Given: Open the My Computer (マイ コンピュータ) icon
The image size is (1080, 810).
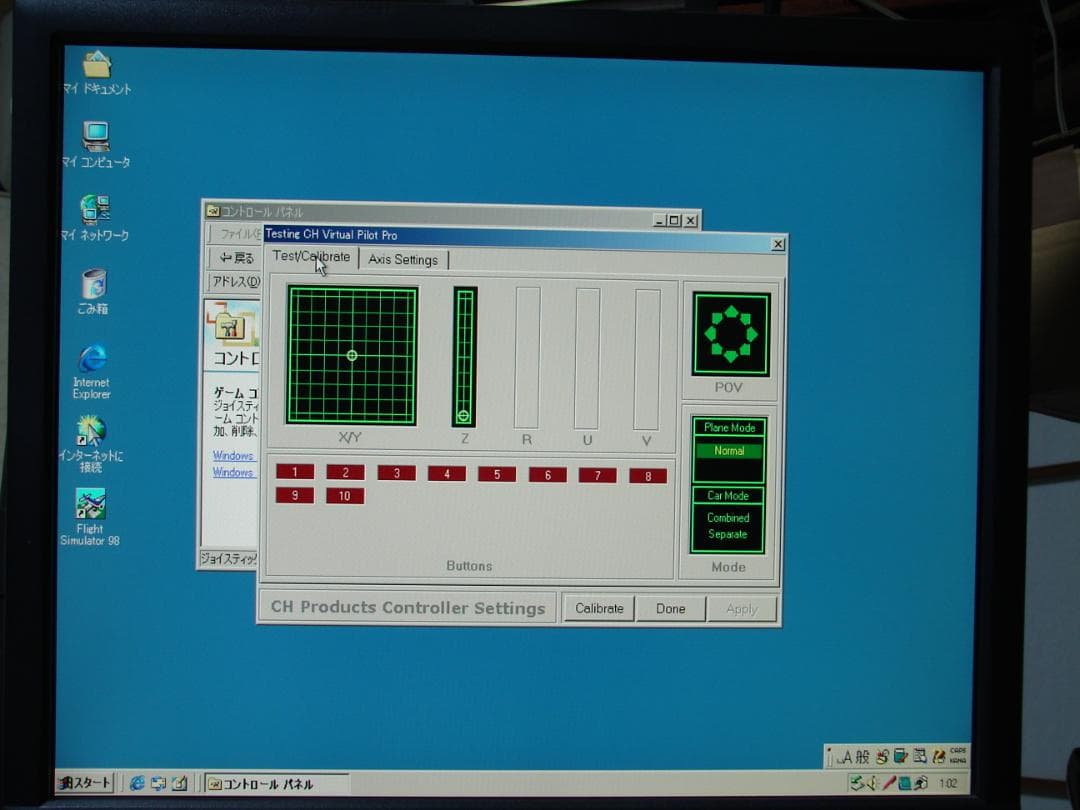Looking at the screenshot, I should (96, 137).
